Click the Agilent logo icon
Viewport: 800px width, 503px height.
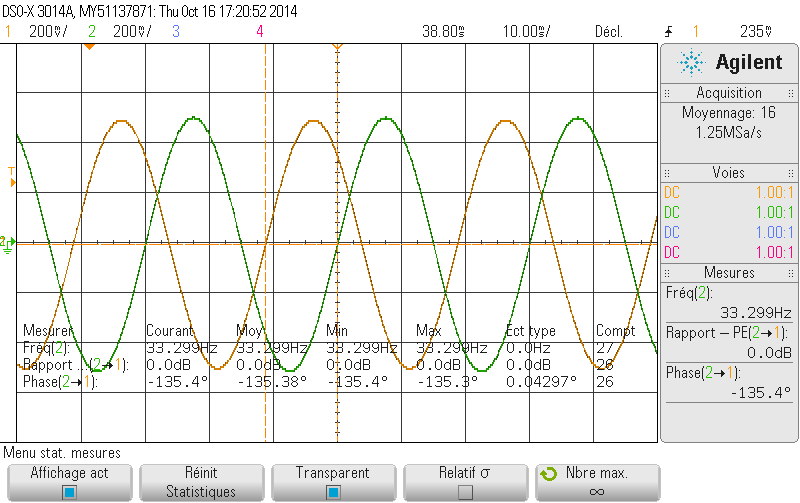[691, 63]
